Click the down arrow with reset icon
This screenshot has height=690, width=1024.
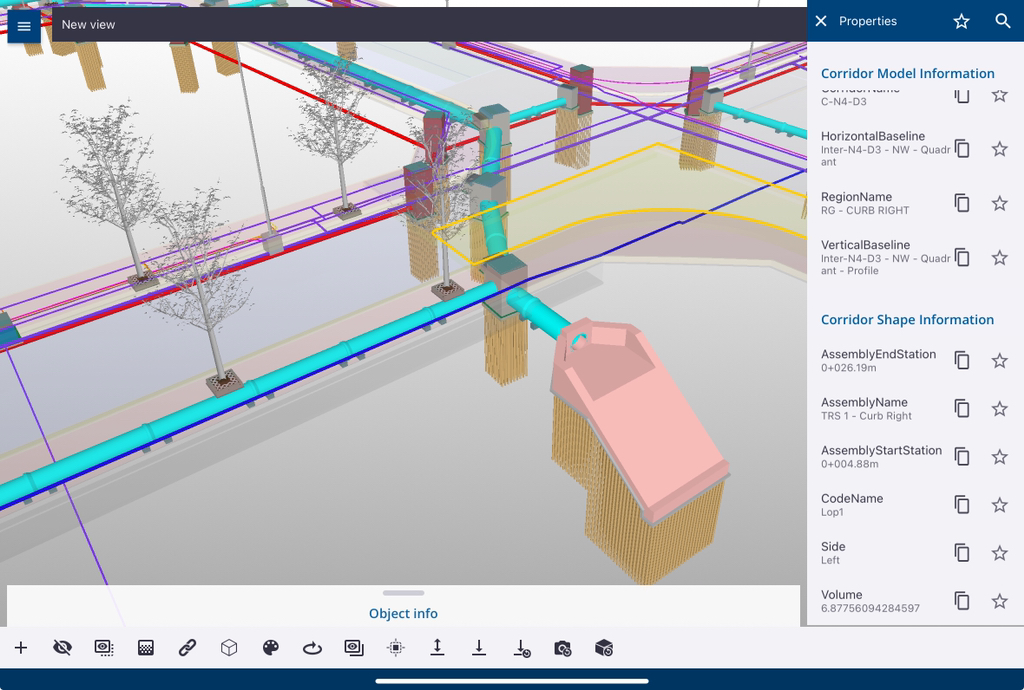522,648
